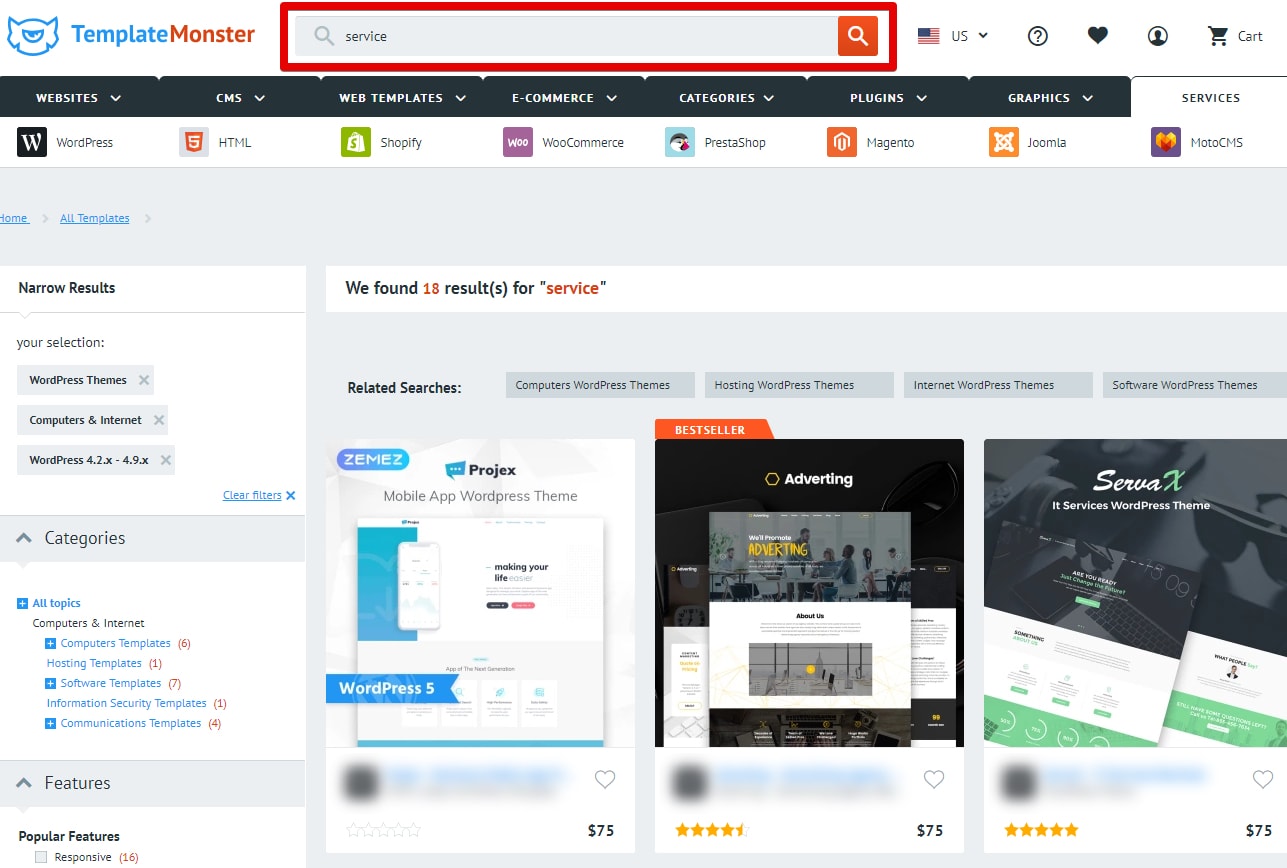Screen dimensions: 1287x868
Task: Open the ServaX IT Services theme thumbnail
Action: [x=1135, y=593]
